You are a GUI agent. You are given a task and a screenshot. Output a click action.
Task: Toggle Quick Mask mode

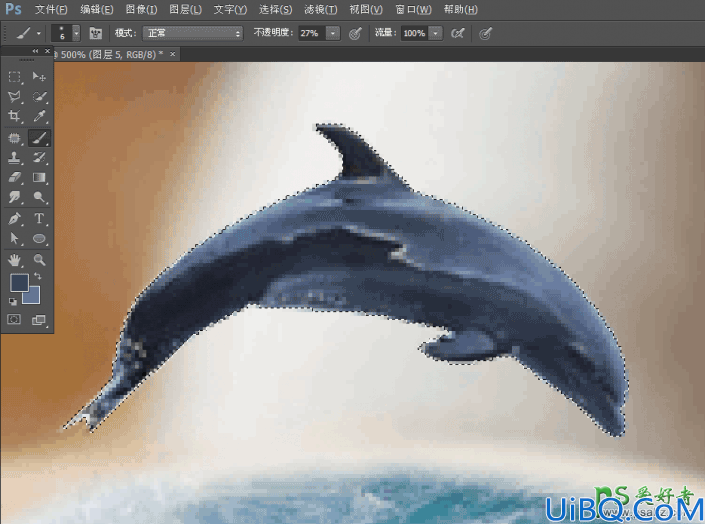[14, 320]
